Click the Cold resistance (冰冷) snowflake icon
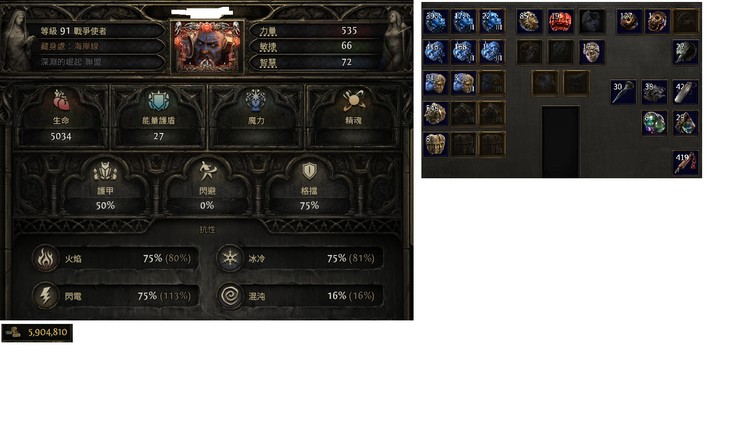Screen dimensions: 750x422 coord(230,258)
